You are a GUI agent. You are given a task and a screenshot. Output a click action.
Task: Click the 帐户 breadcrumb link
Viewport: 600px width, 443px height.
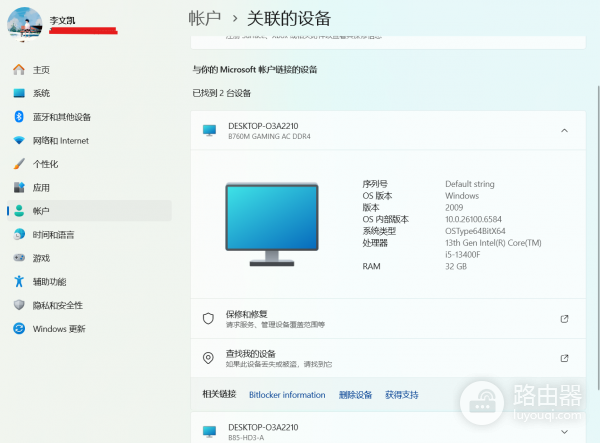coord(205,18)
